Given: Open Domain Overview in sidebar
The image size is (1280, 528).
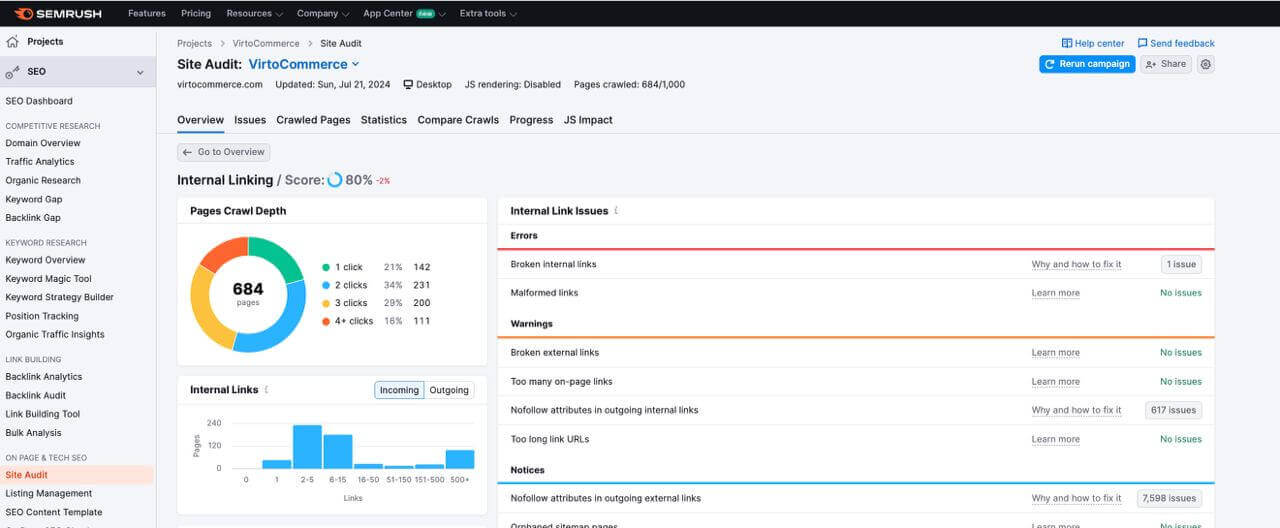Looking at the screenshot, I should pyautogui.click(x=43, y=143).
